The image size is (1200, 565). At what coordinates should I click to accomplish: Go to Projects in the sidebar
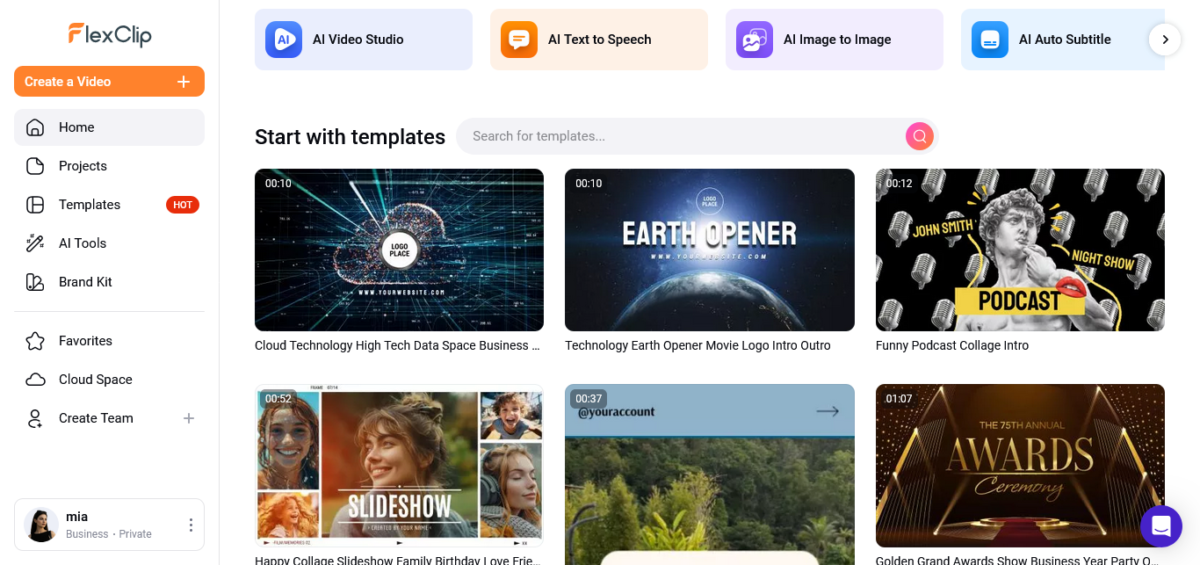(82, 166)
